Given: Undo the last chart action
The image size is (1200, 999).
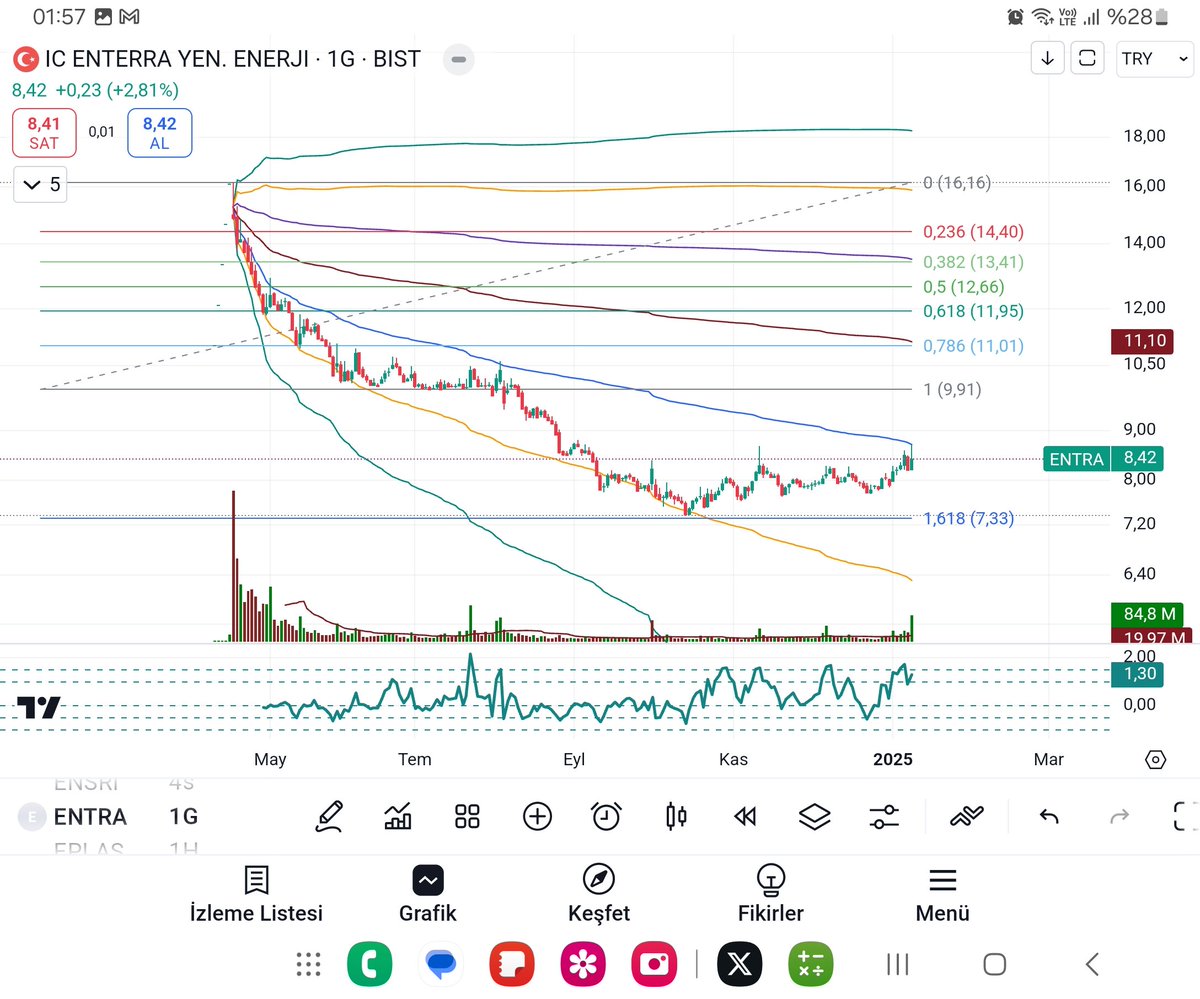Looking at the screenshot, I should (1048, 816).
